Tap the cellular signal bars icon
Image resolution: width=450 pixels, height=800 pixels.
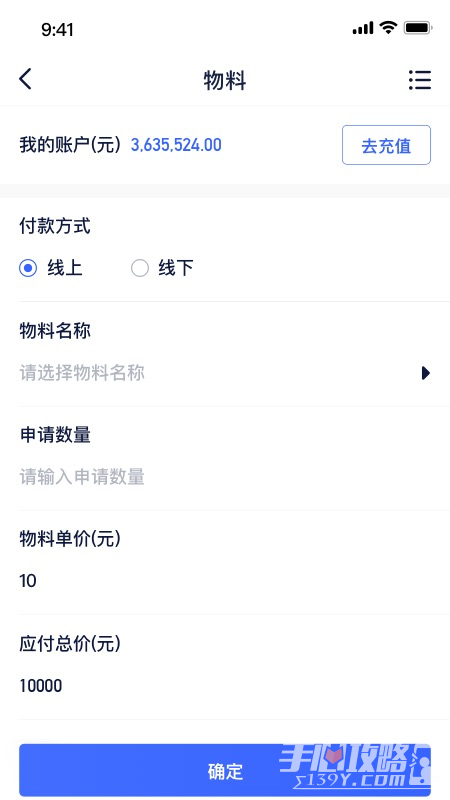click(x=363, y=29)
